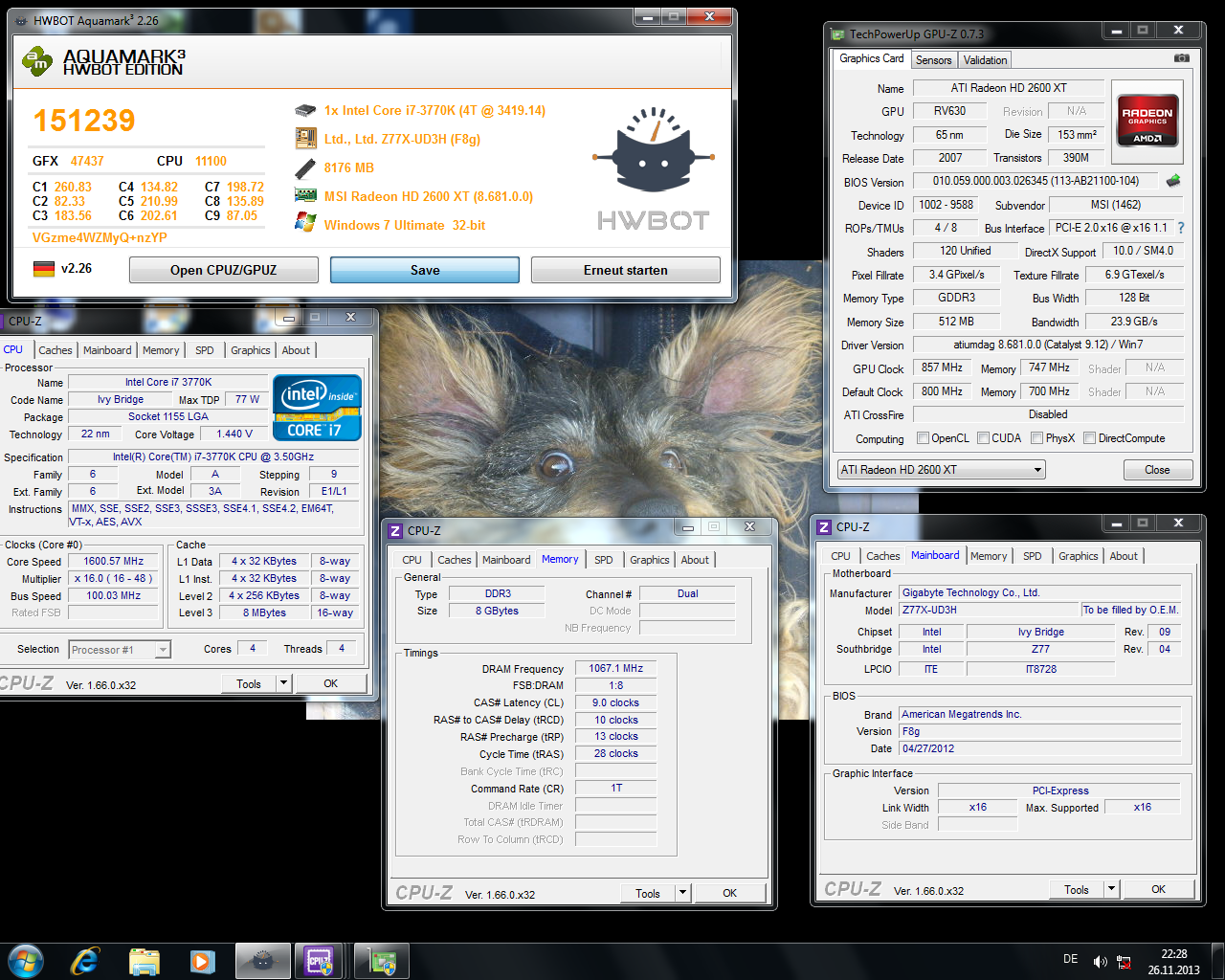
Task: Click OK in CPU-Z Memory window
Action: 730,893
